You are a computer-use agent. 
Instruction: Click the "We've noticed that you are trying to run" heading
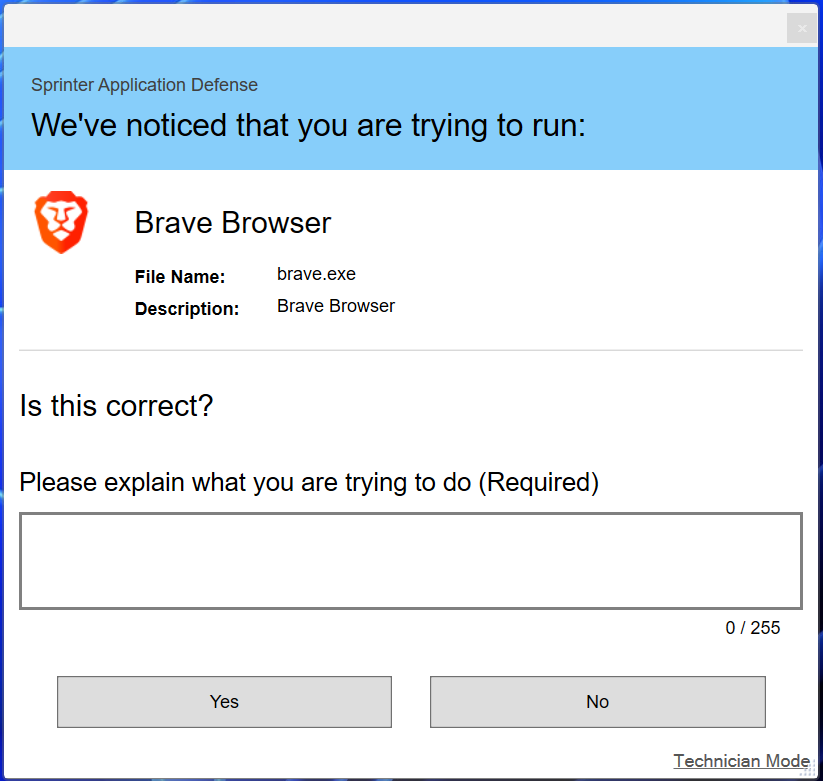point(308,126)
